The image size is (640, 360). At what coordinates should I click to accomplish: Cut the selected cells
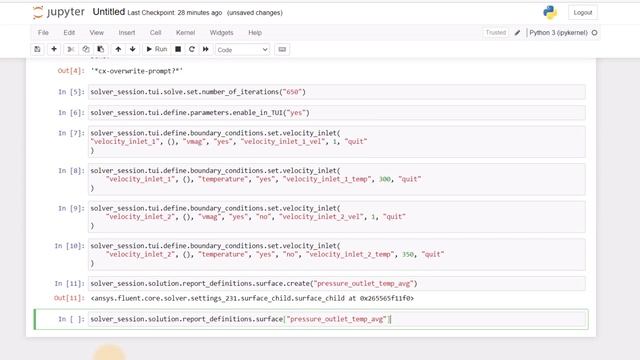click(71, 49)
